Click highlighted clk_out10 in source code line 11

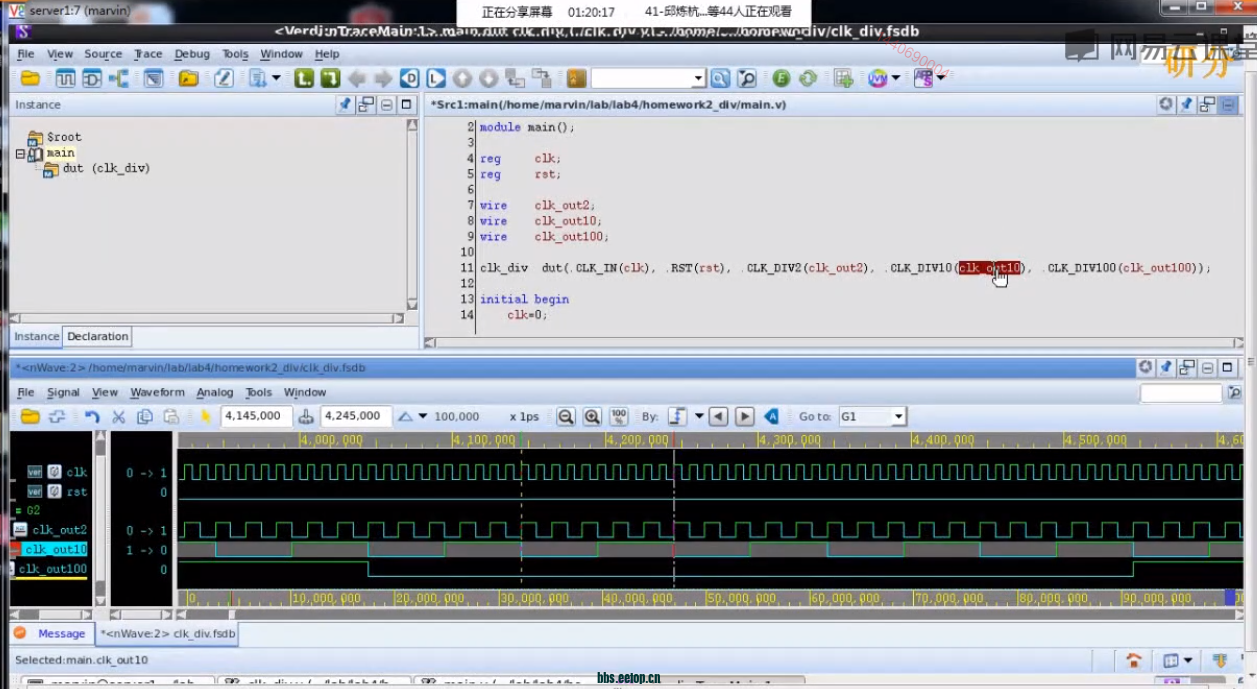click(990, 268)
